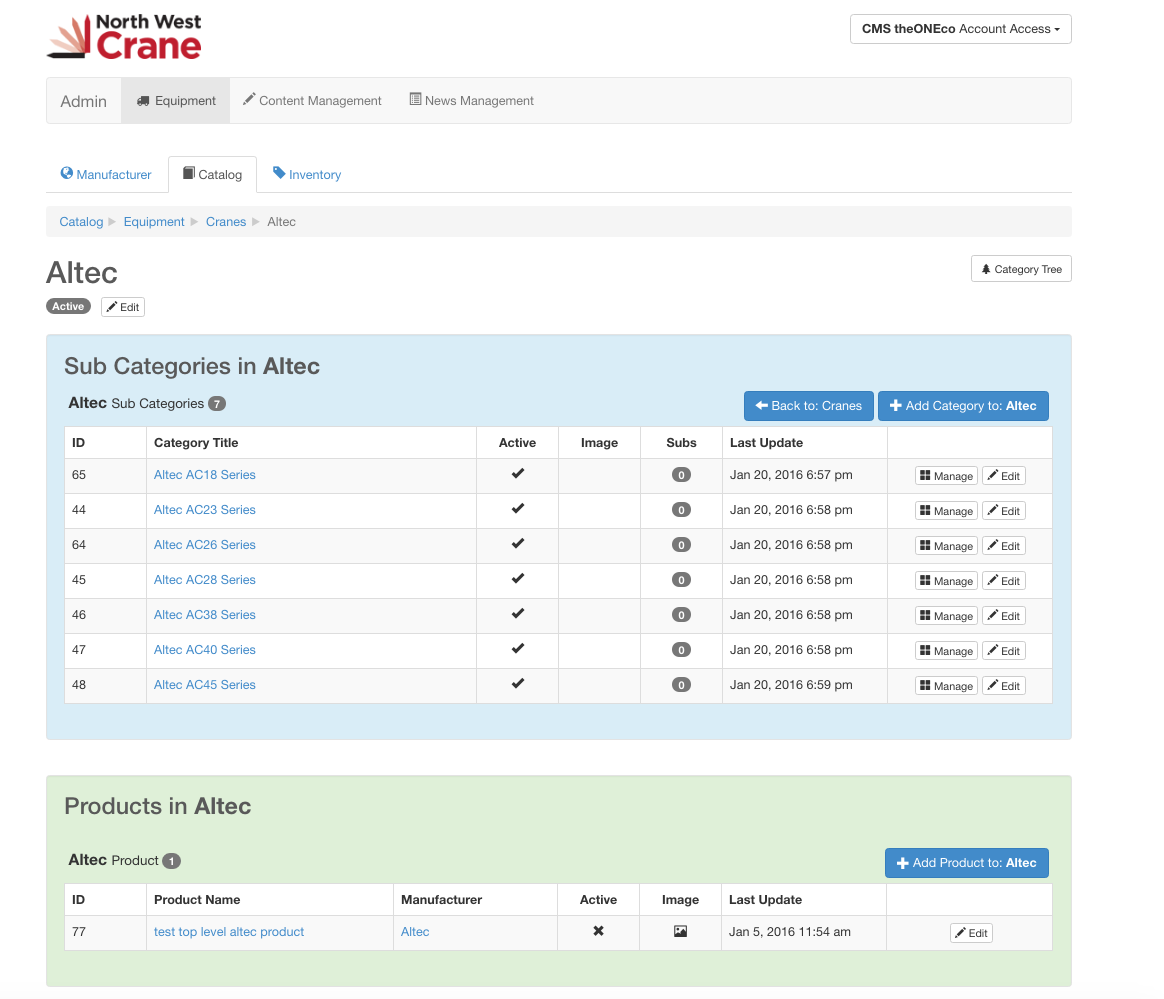Open the Equipment truck tab in Admin bar
1164x999 pixels.
[176, 101]
